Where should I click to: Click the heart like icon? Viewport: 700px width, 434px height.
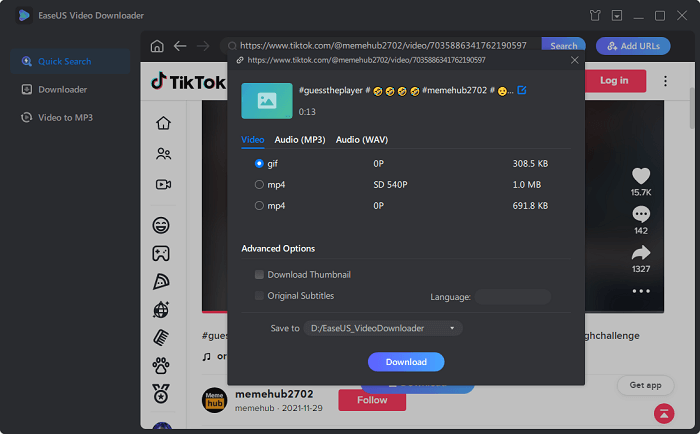click(x=641, y=176)
